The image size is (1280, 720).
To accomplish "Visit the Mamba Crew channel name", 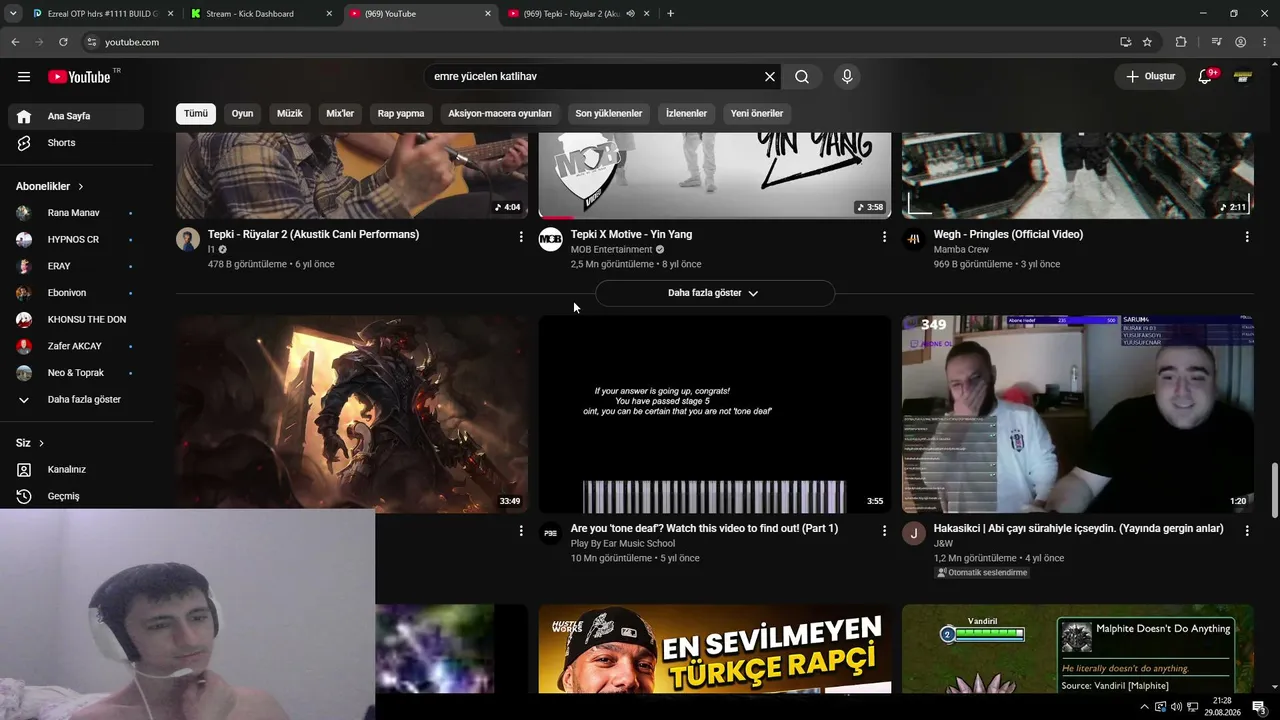I will point(961,250).
